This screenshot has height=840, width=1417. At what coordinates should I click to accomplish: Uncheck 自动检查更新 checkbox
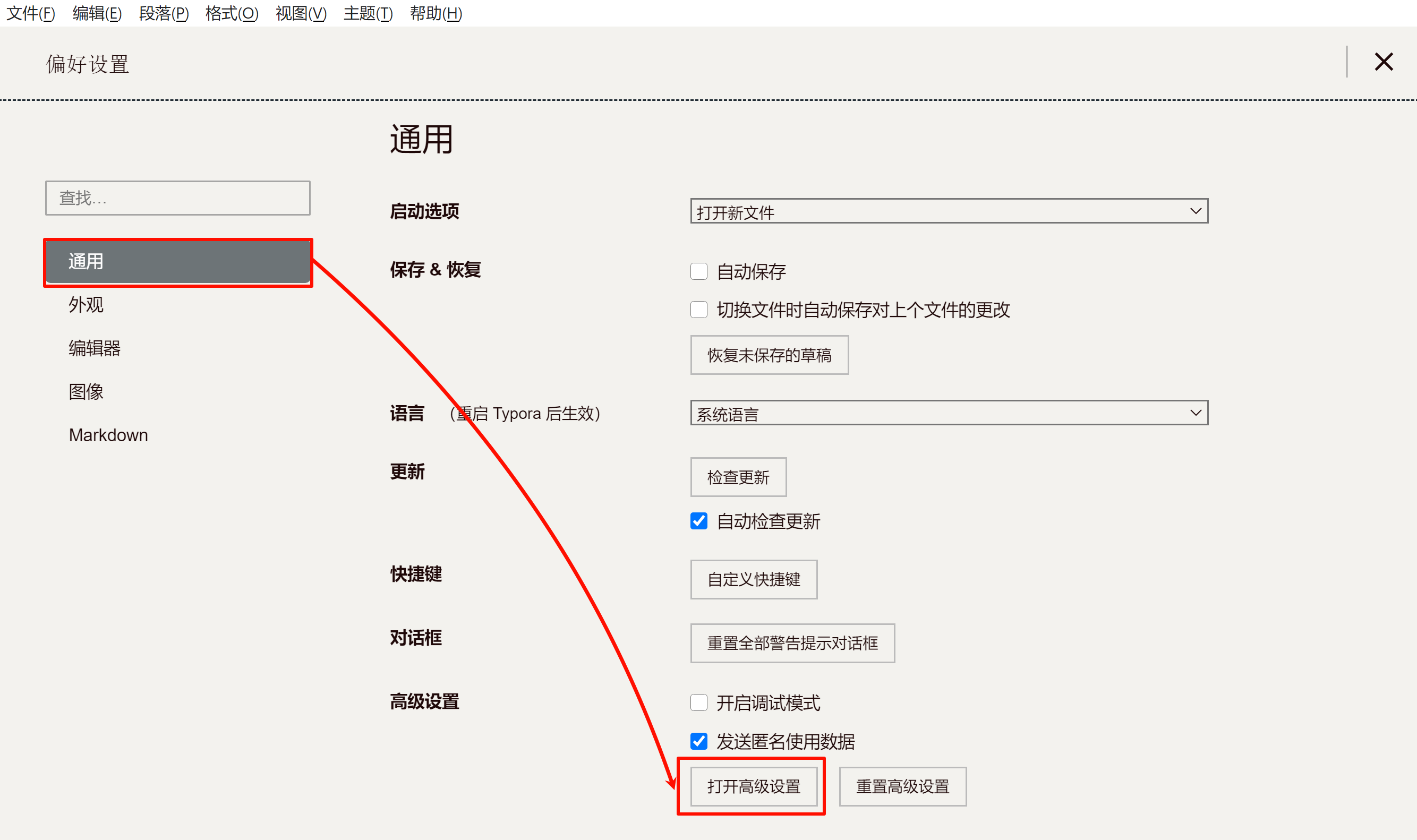point(698,521)
